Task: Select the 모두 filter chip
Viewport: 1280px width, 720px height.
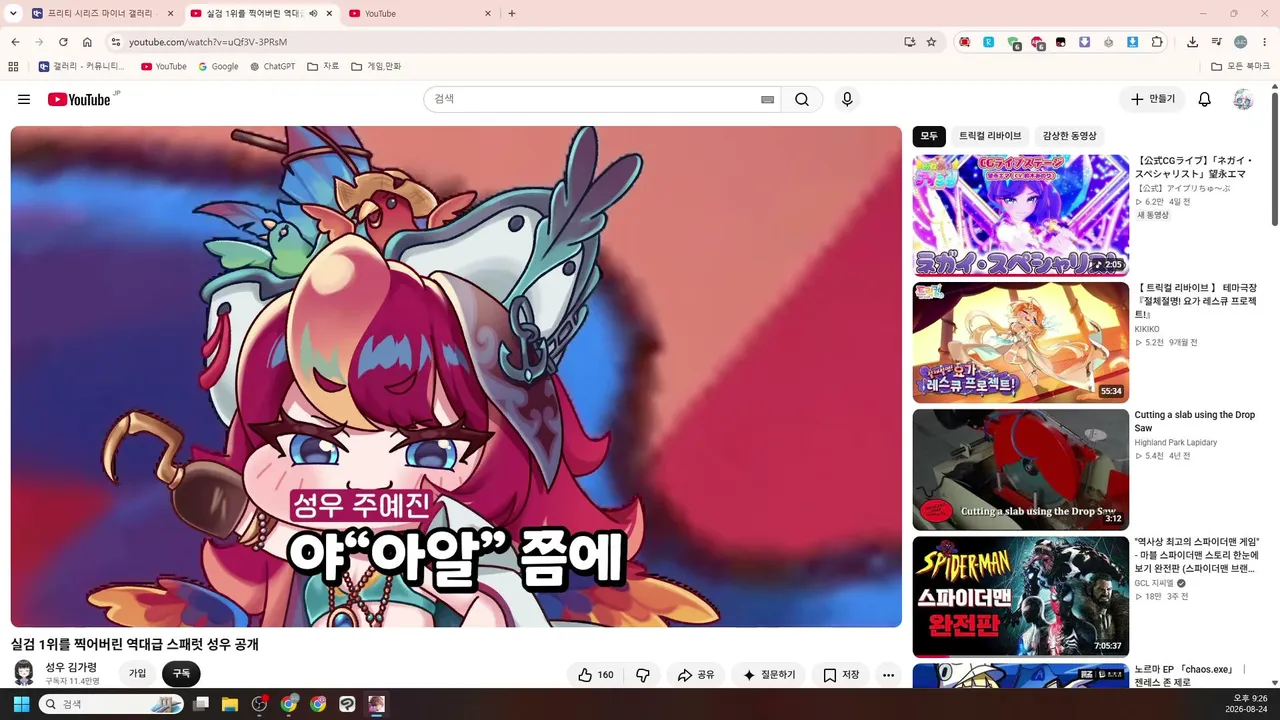Action: coord(929,136)
